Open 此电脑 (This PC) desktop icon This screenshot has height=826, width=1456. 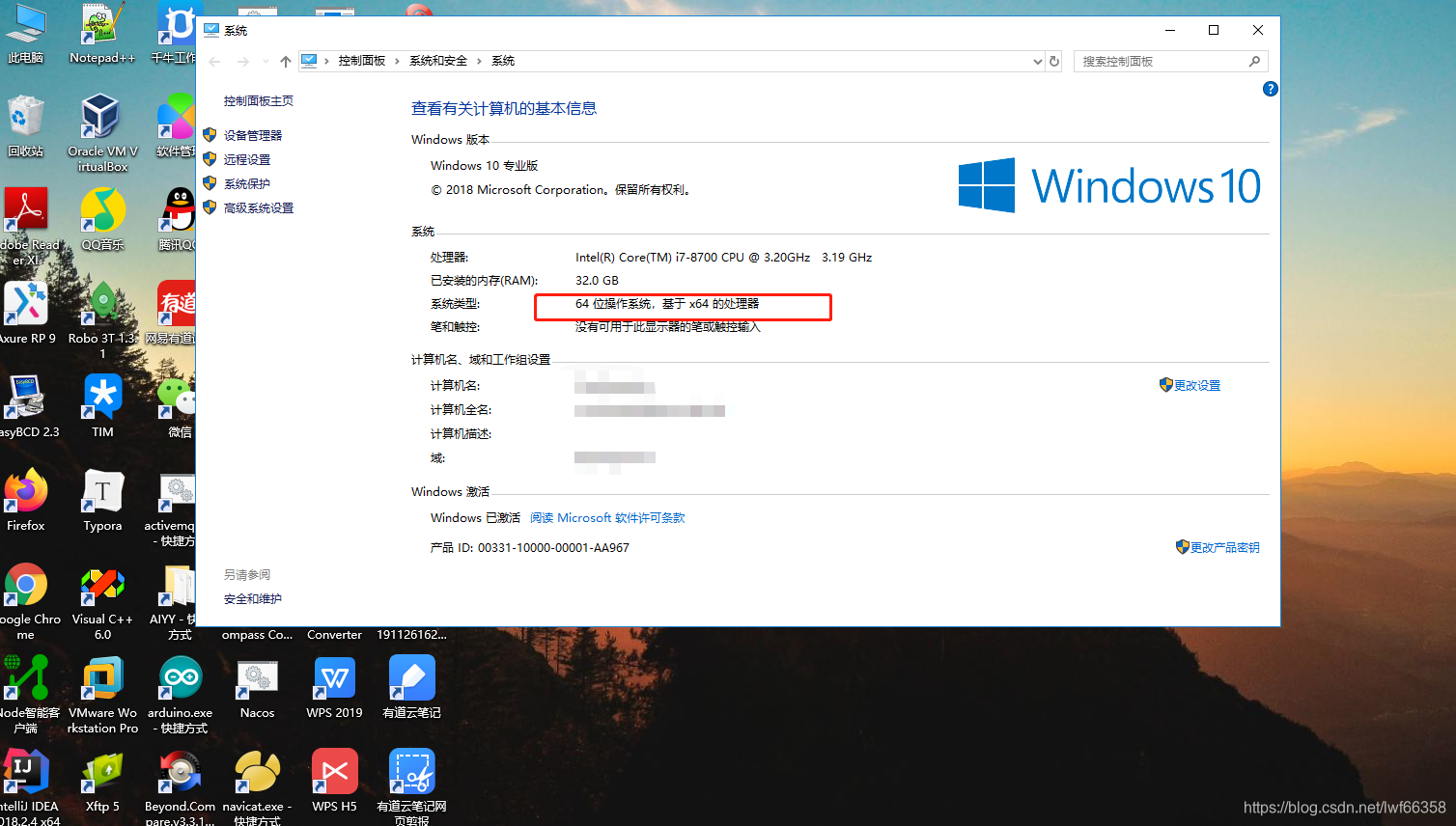pos(26,34)
